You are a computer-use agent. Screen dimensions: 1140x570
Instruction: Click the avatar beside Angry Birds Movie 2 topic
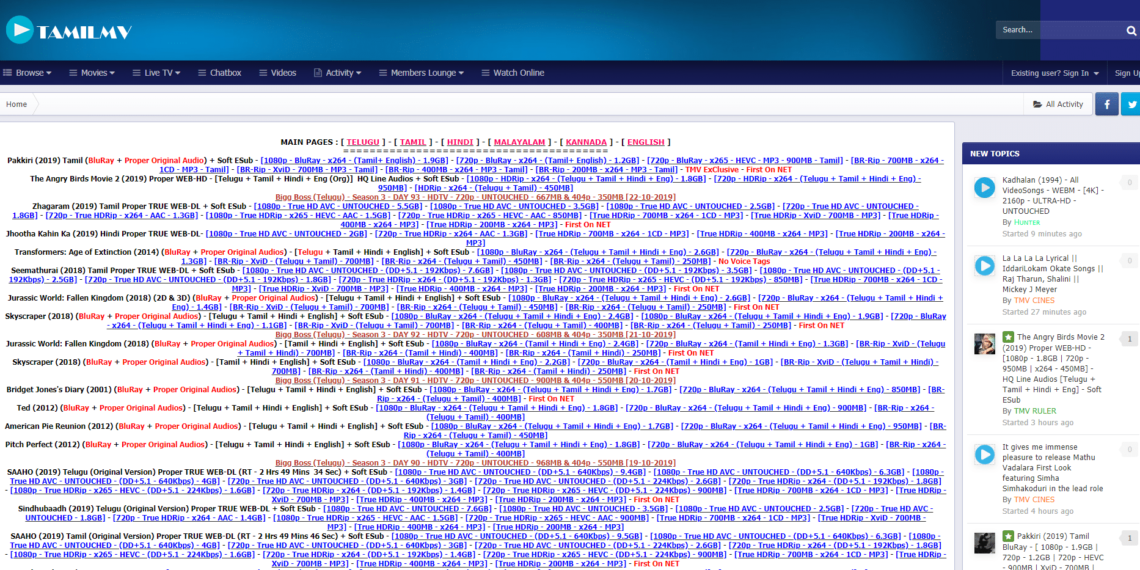(x=984, y=344)
